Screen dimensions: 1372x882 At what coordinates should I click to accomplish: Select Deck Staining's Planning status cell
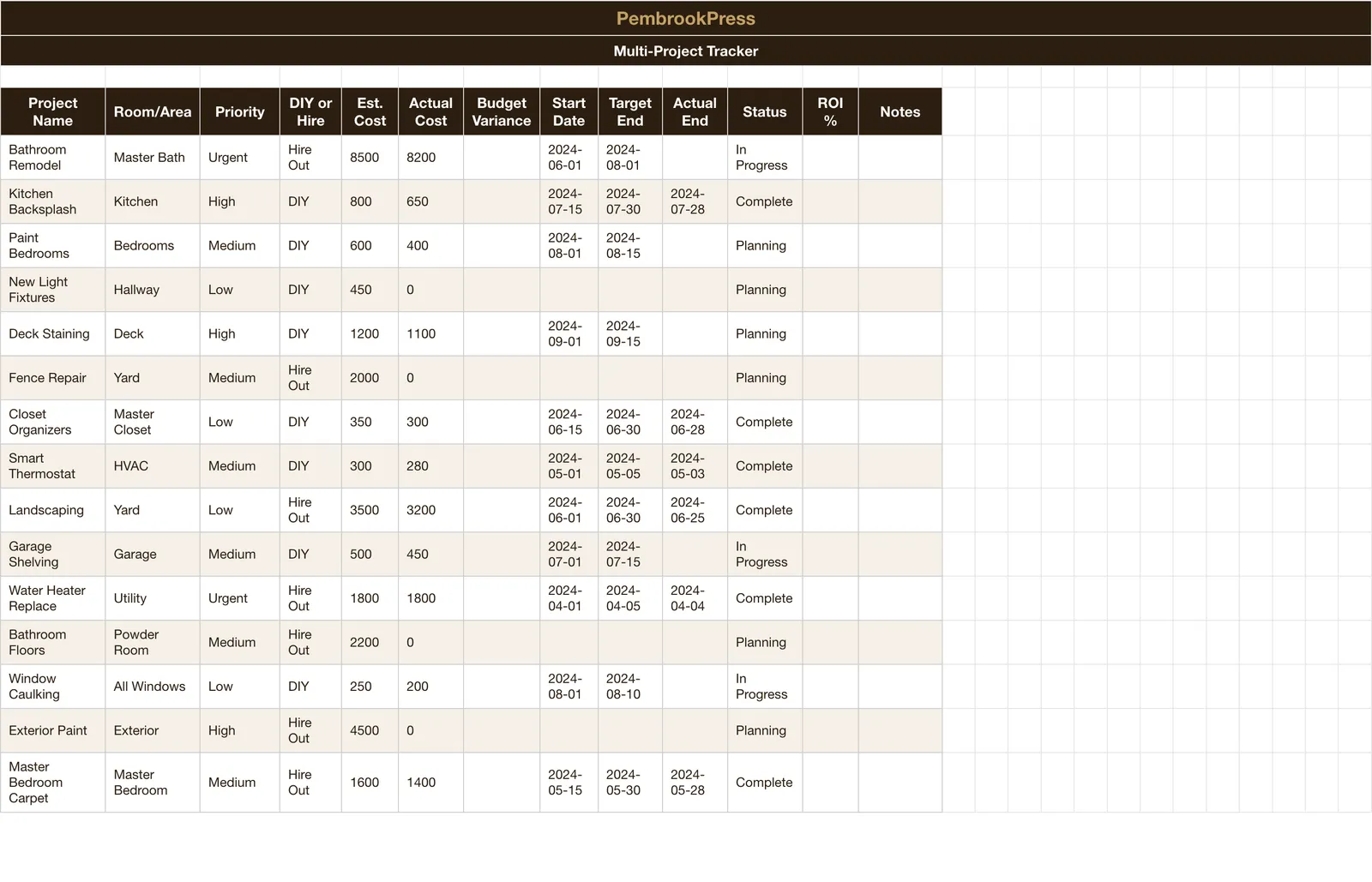click(765, 334)
